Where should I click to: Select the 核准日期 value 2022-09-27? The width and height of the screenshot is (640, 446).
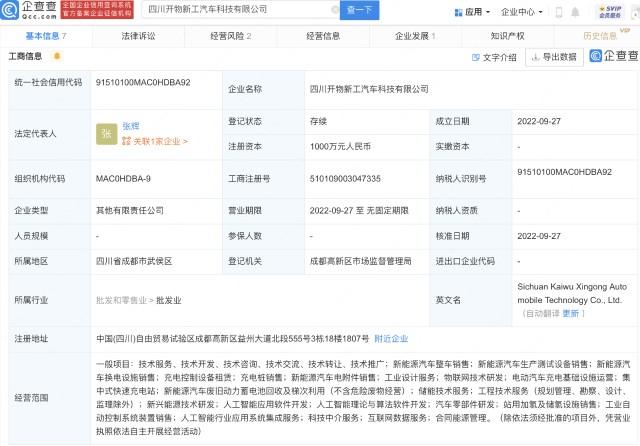(539, 236)
